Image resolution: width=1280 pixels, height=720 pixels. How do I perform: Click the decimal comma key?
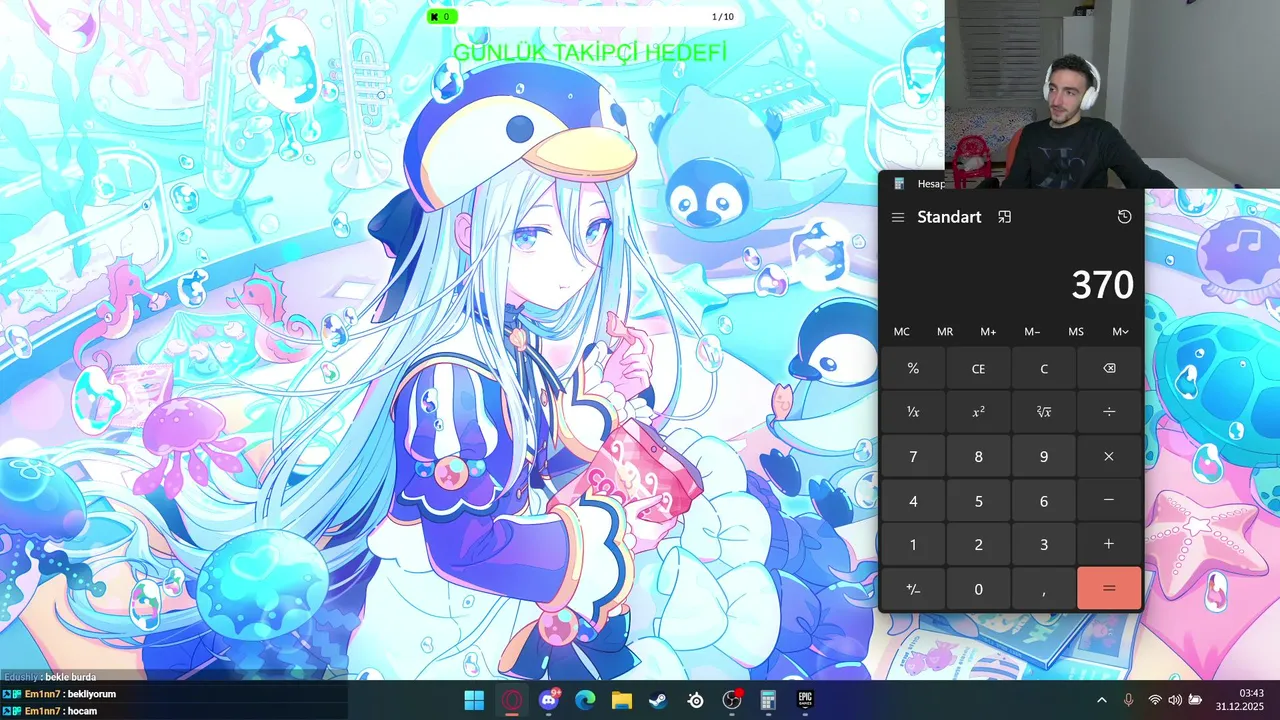point(1044,588)
